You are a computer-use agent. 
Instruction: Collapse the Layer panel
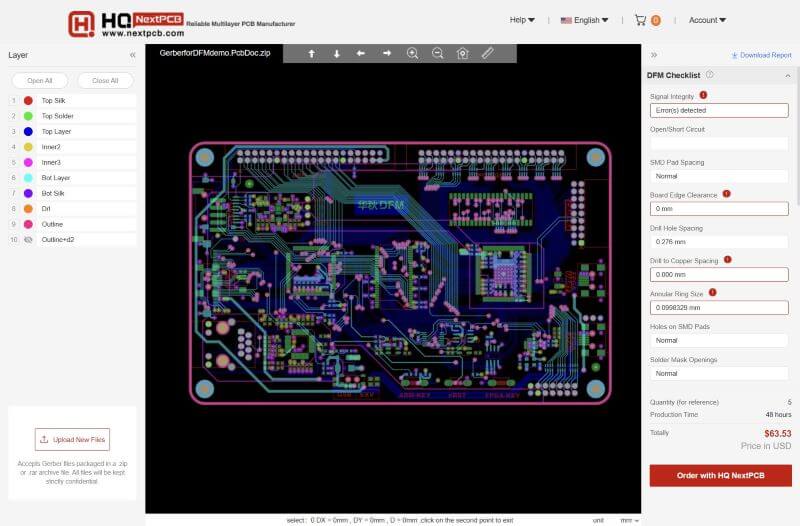tap(133, 55)
